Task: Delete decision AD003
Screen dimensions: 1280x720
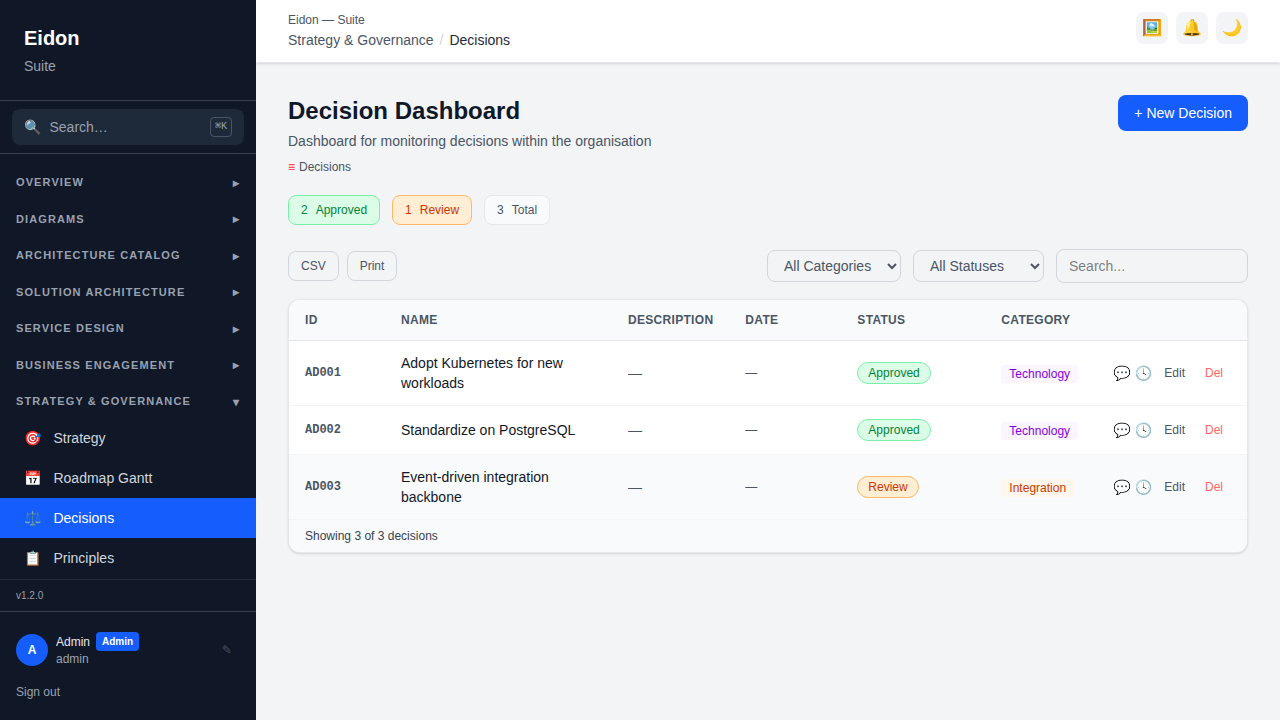Action: click(1214, 487)
